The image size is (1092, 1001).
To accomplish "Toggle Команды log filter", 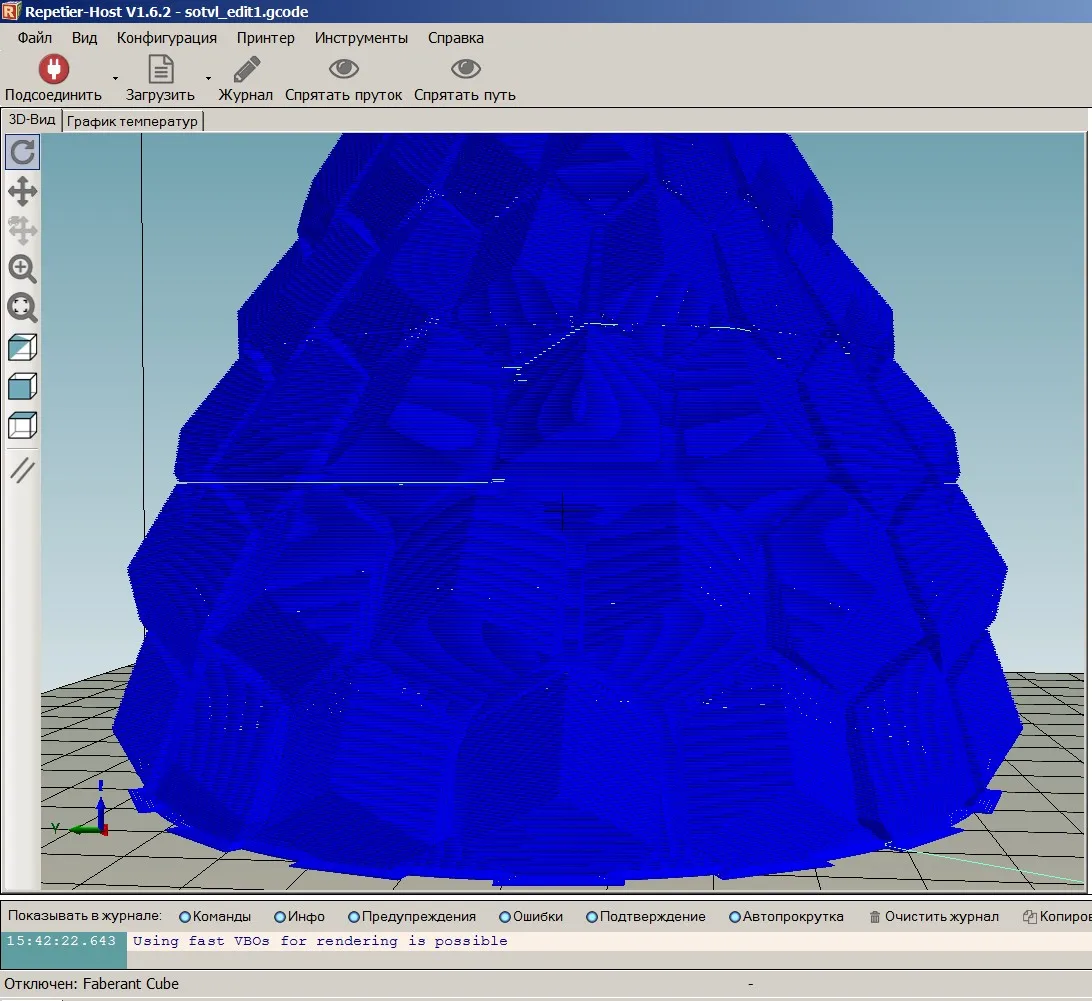I will point(215,917).
